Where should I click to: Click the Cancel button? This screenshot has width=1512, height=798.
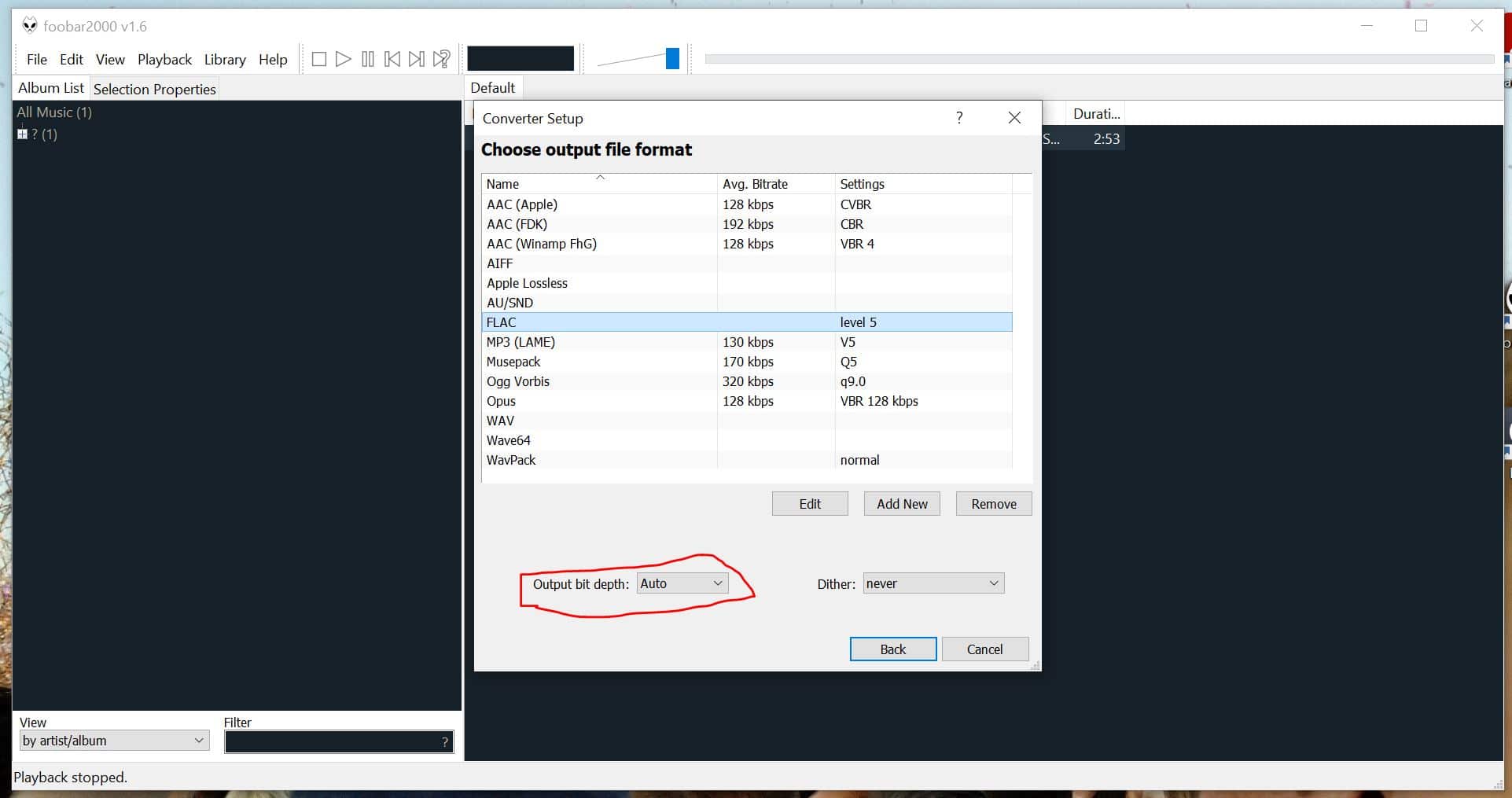tap(985, 649)
